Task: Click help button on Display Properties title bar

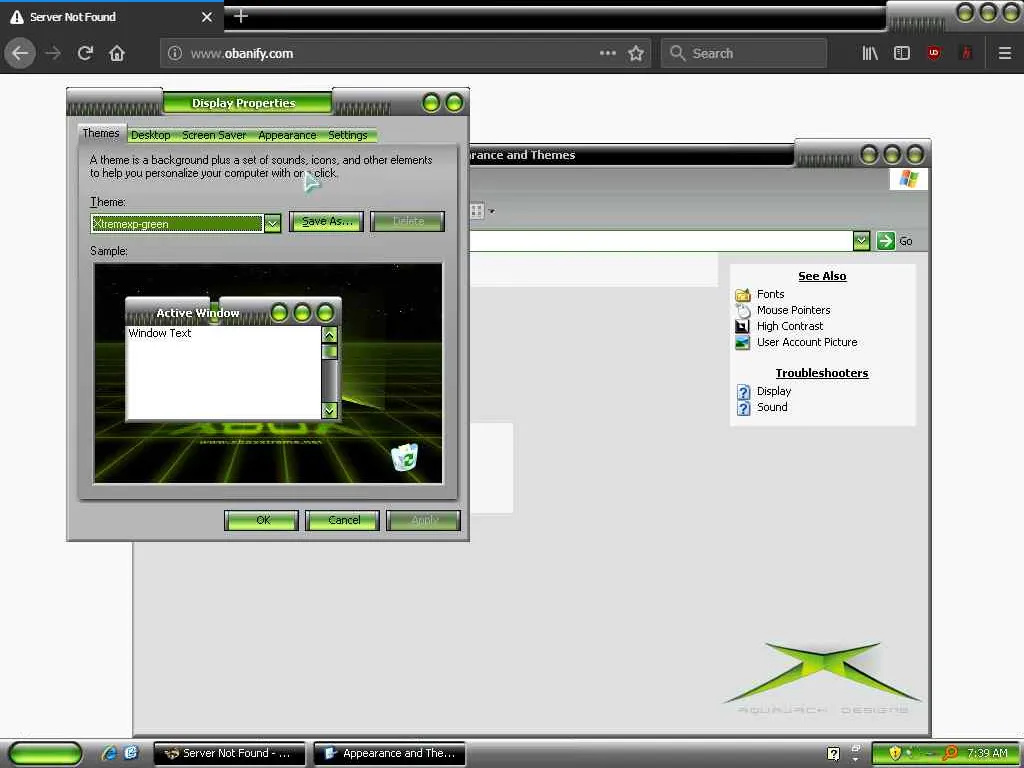Action: point(431,103)
